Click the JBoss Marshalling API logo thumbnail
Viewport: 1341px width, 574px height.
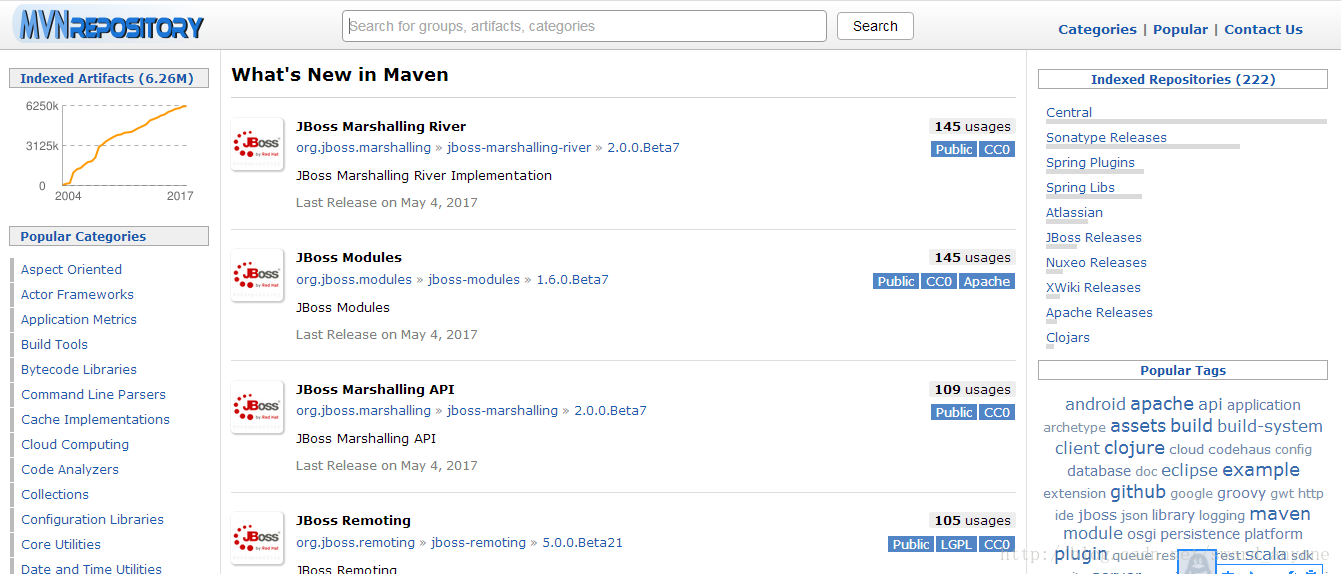(257, 407)
